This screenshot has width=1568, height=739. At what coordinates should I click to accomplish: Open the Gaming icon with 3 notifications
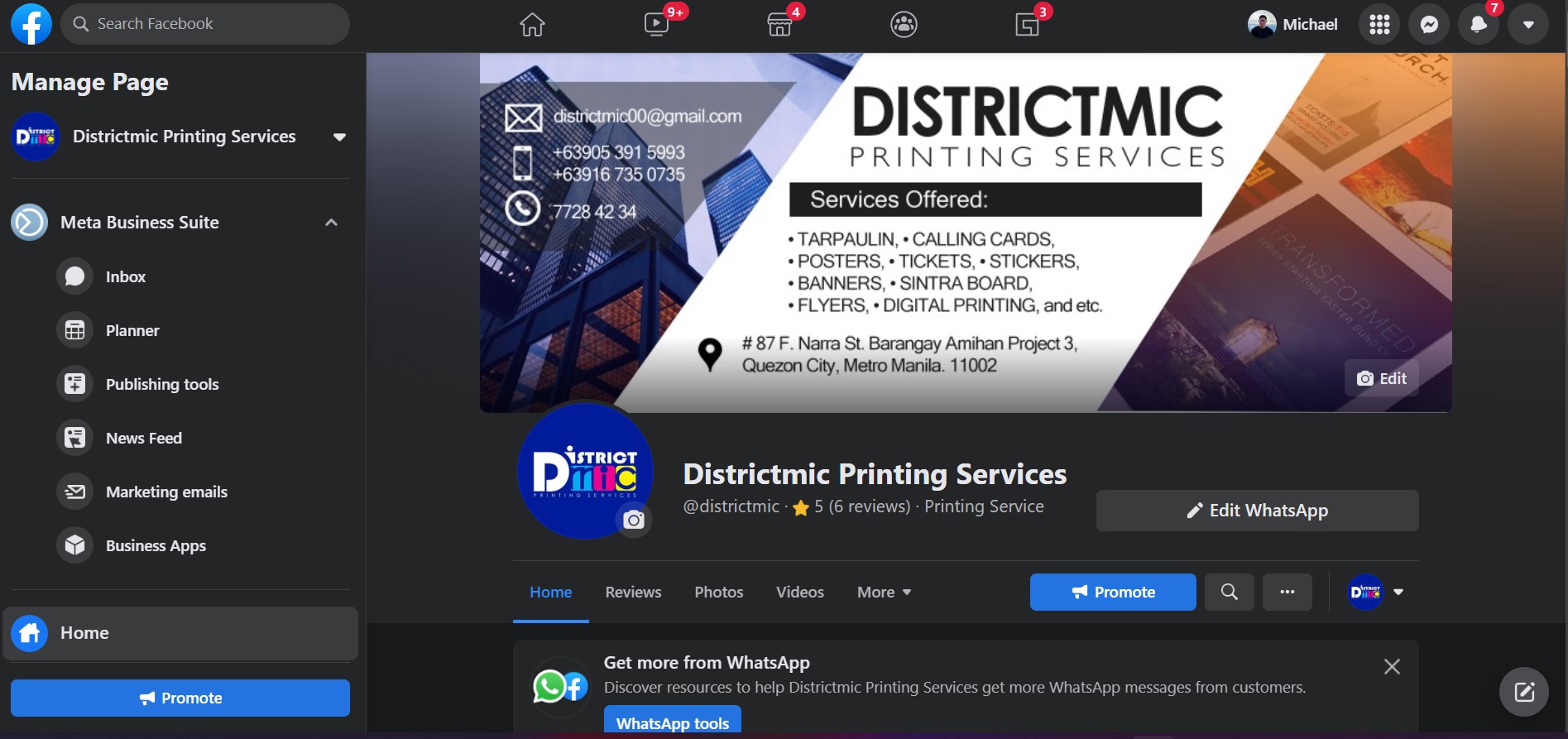point(1027,25)
